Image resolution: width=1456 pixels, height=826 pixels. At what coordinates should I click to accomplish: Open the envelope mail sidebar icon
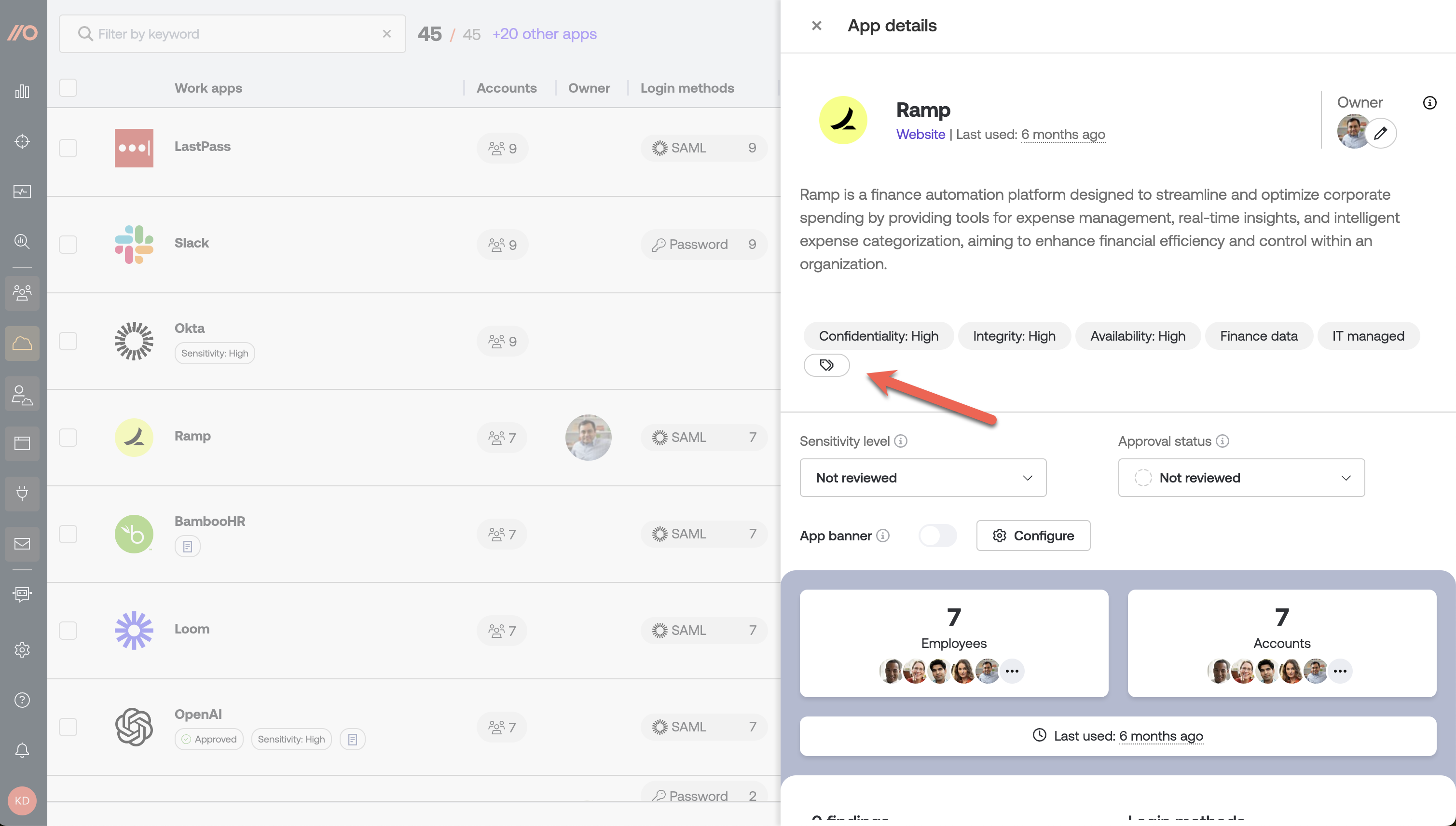tap(22, 544)
